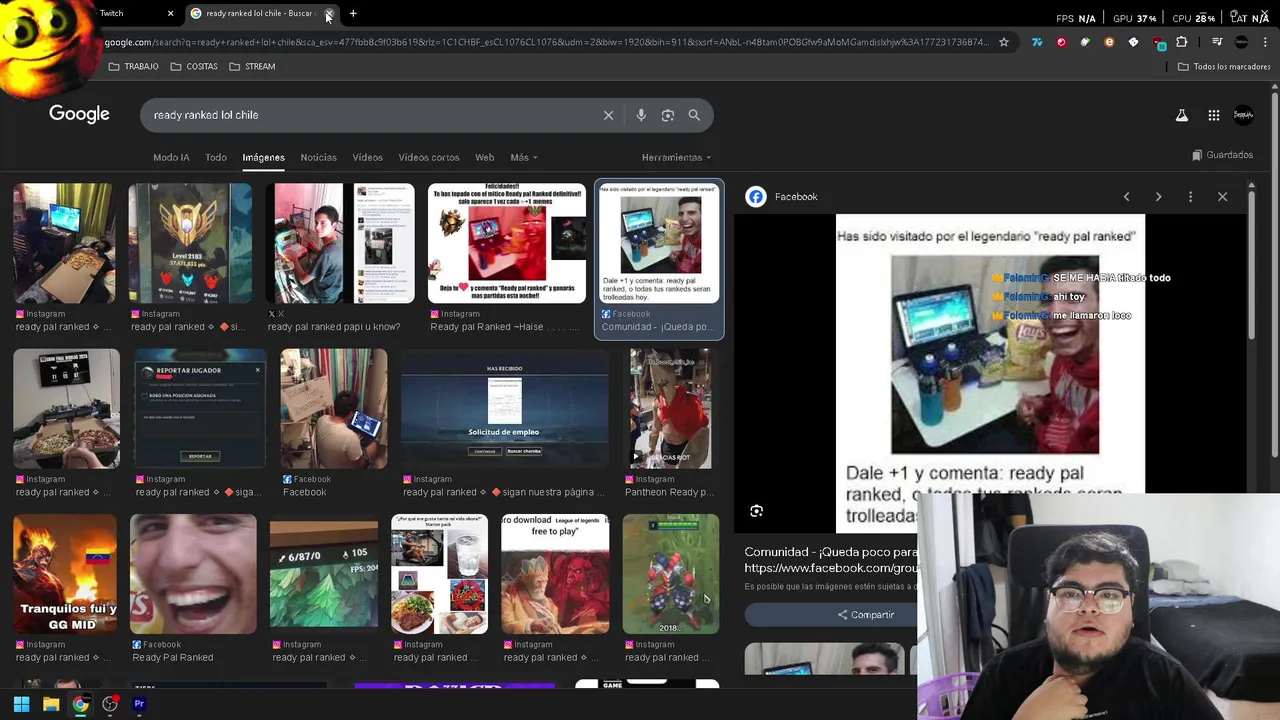Click the orange 'e' extension icon

(x=1109, y=42)
